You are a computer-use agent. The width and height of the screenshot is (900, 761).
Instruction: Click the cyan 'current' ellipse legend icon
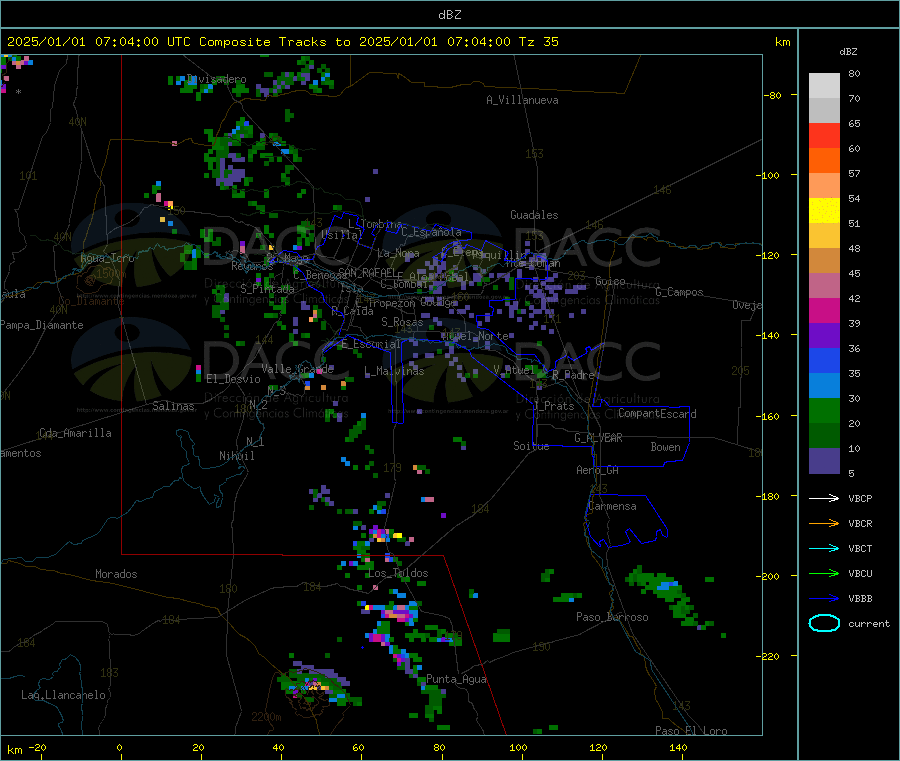pyautogui.click(x=824, y=623)
